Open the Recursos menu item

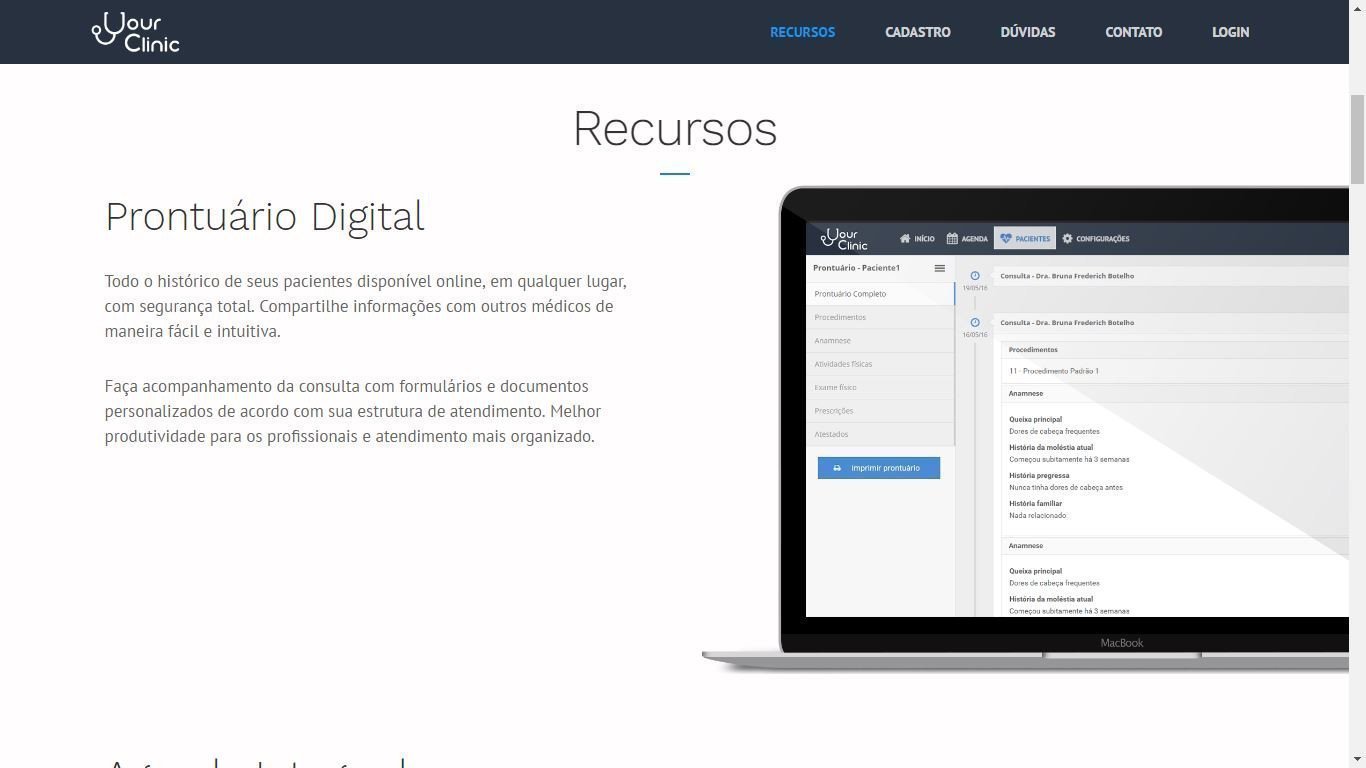click(x=802, y=32)
